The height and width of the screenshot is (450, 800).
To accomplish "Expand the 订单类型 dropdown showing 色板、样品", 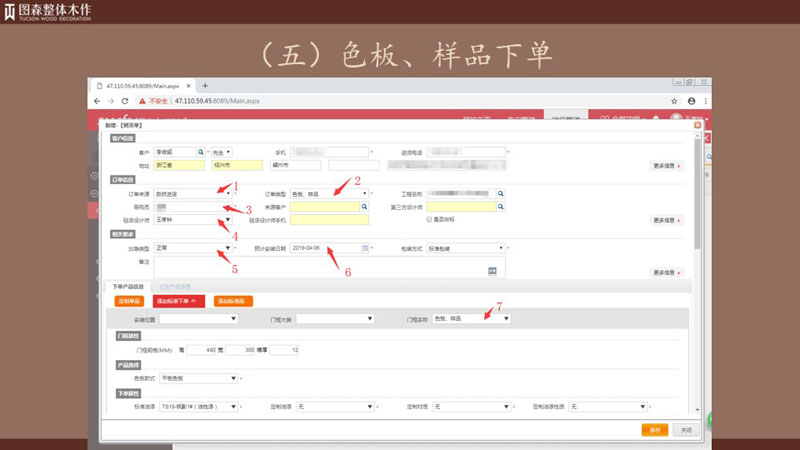I will click(362, 194).
